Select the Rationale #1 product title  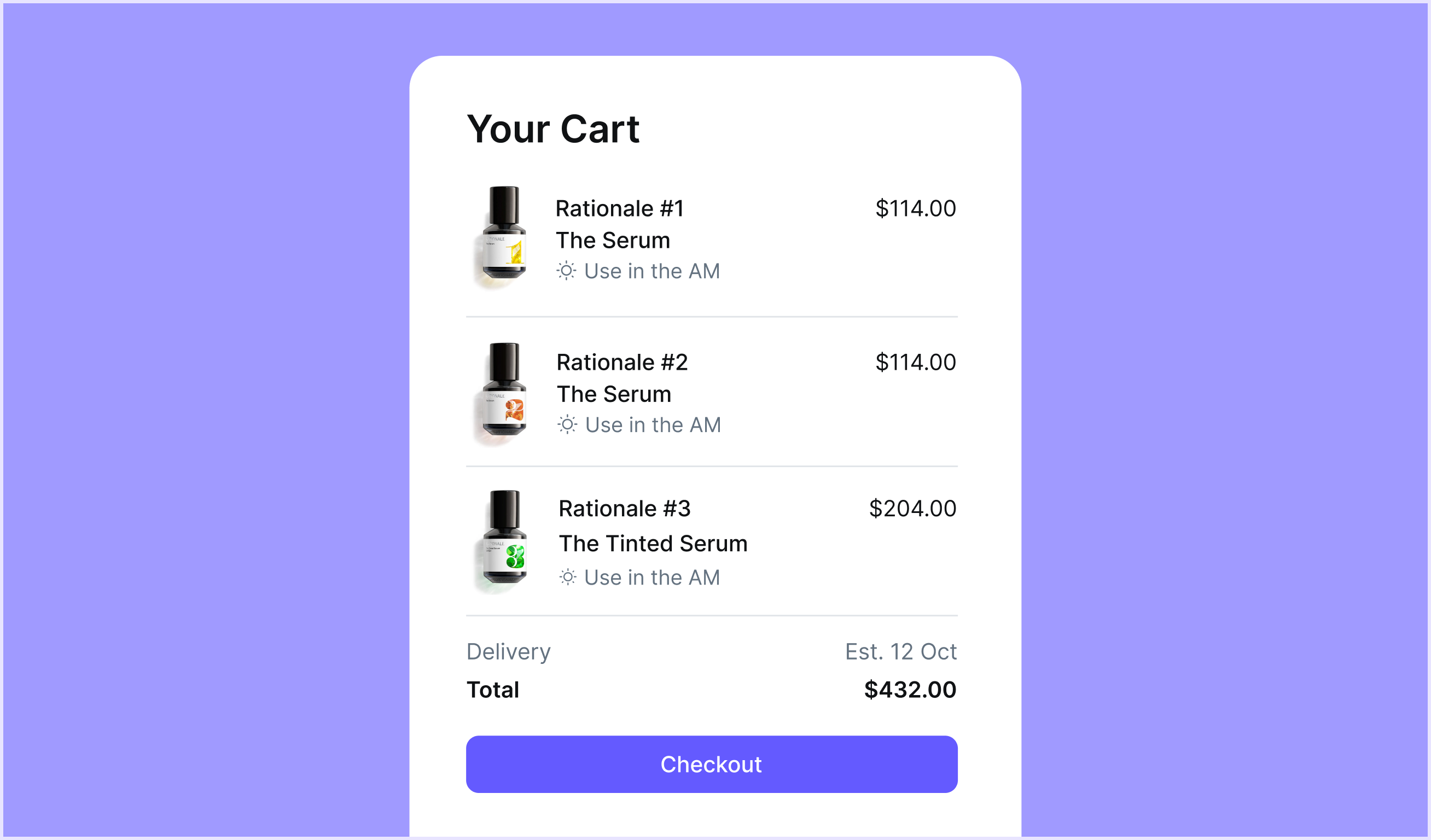(620, 208)
